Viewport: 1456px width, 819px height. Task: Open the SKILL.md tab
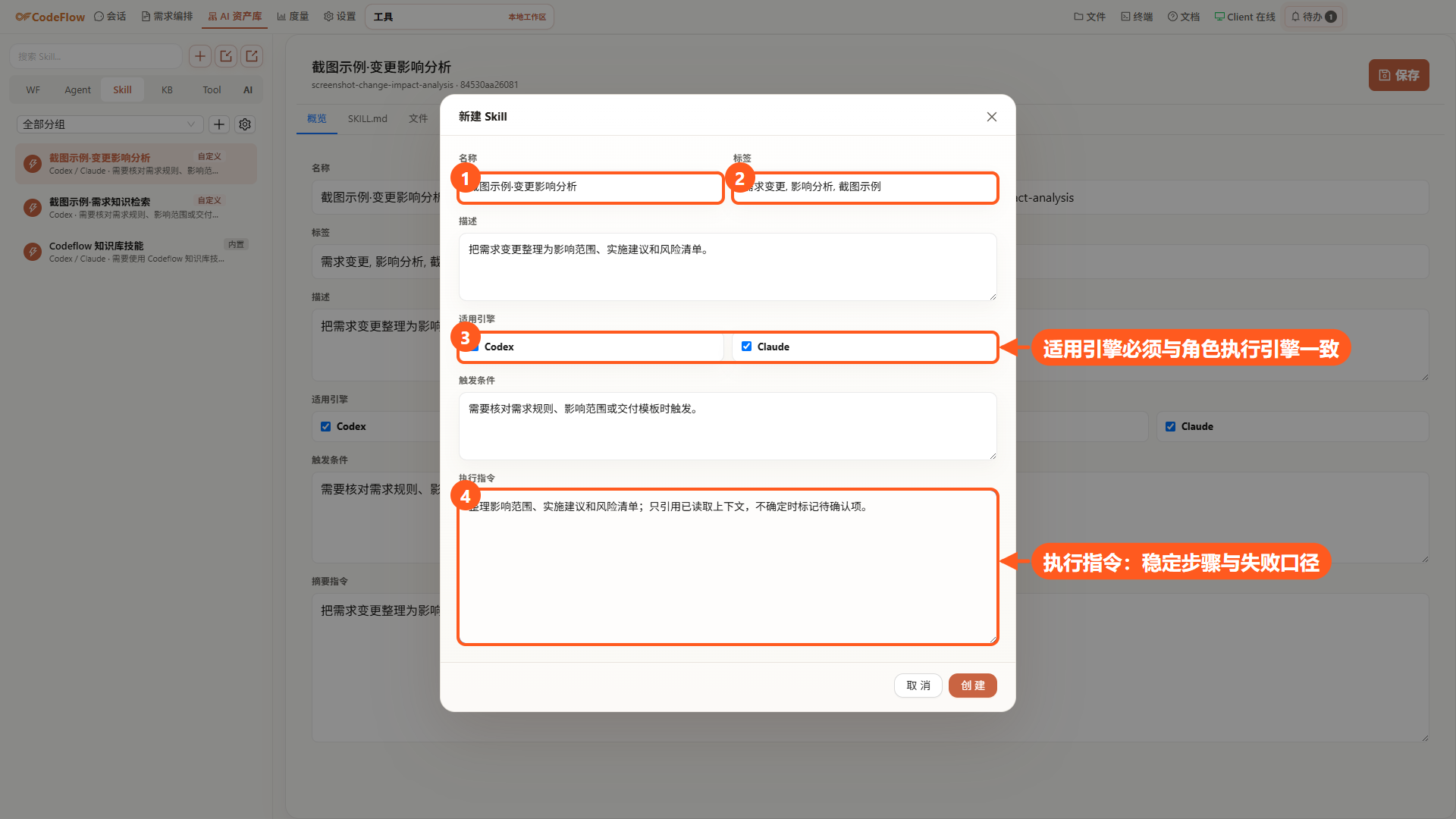click(x=367, y=118)
